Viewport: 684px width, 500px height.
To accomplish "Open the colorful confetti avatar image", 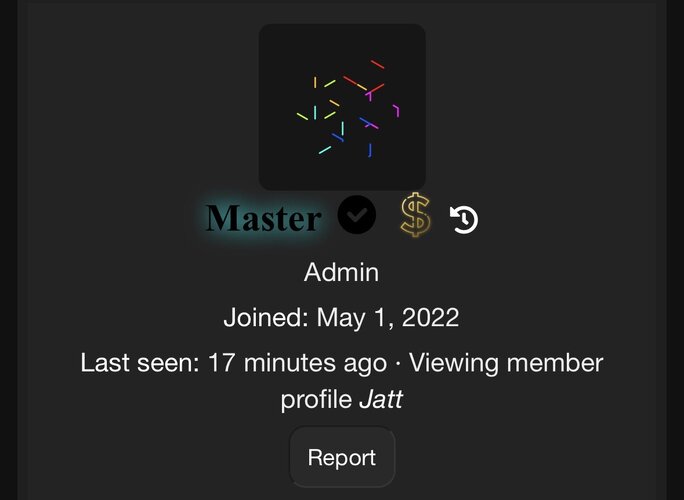I will 342,107.
